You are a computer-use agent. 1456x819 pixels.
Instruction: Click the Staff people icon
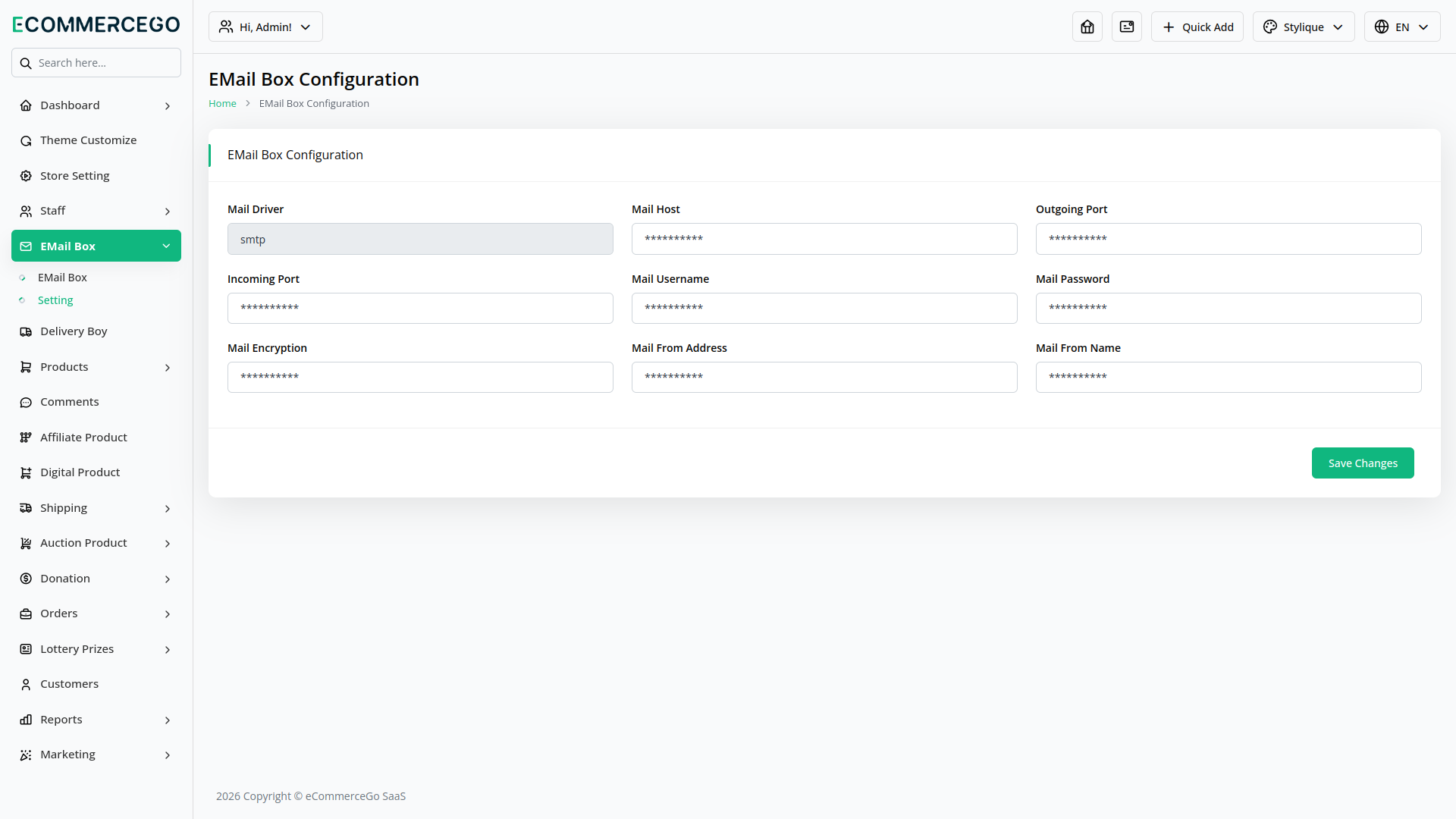click(x=26, y=211)
